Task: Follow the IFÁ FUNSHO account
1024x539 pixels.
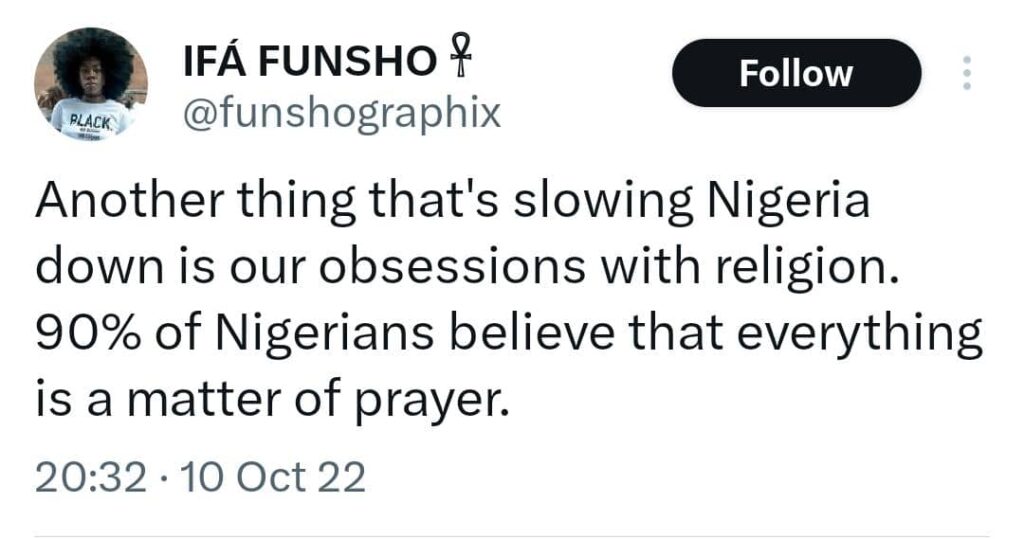Action: [796, 73]
